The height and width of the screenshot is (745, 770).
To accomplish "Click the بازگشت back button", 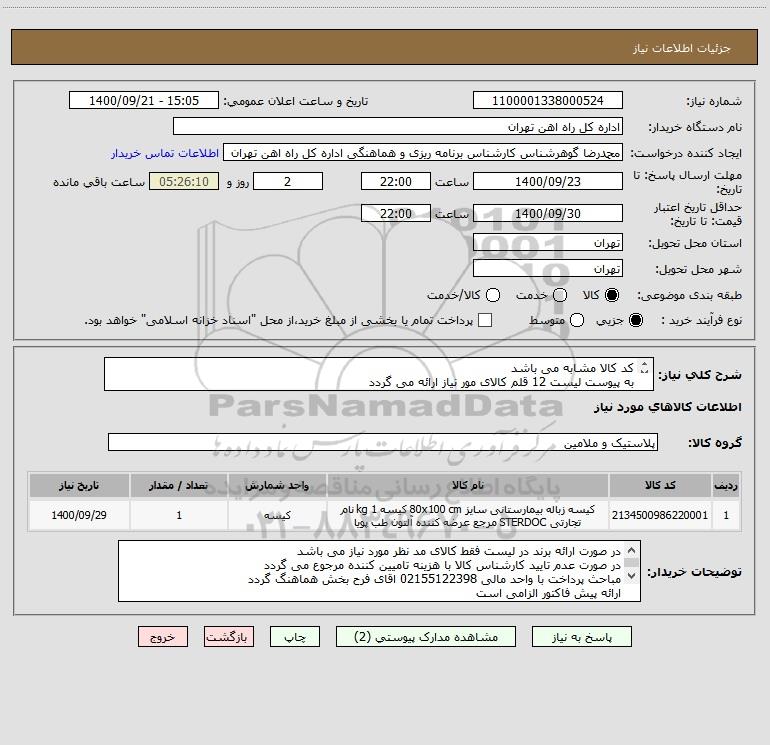I will click(229, 636).
